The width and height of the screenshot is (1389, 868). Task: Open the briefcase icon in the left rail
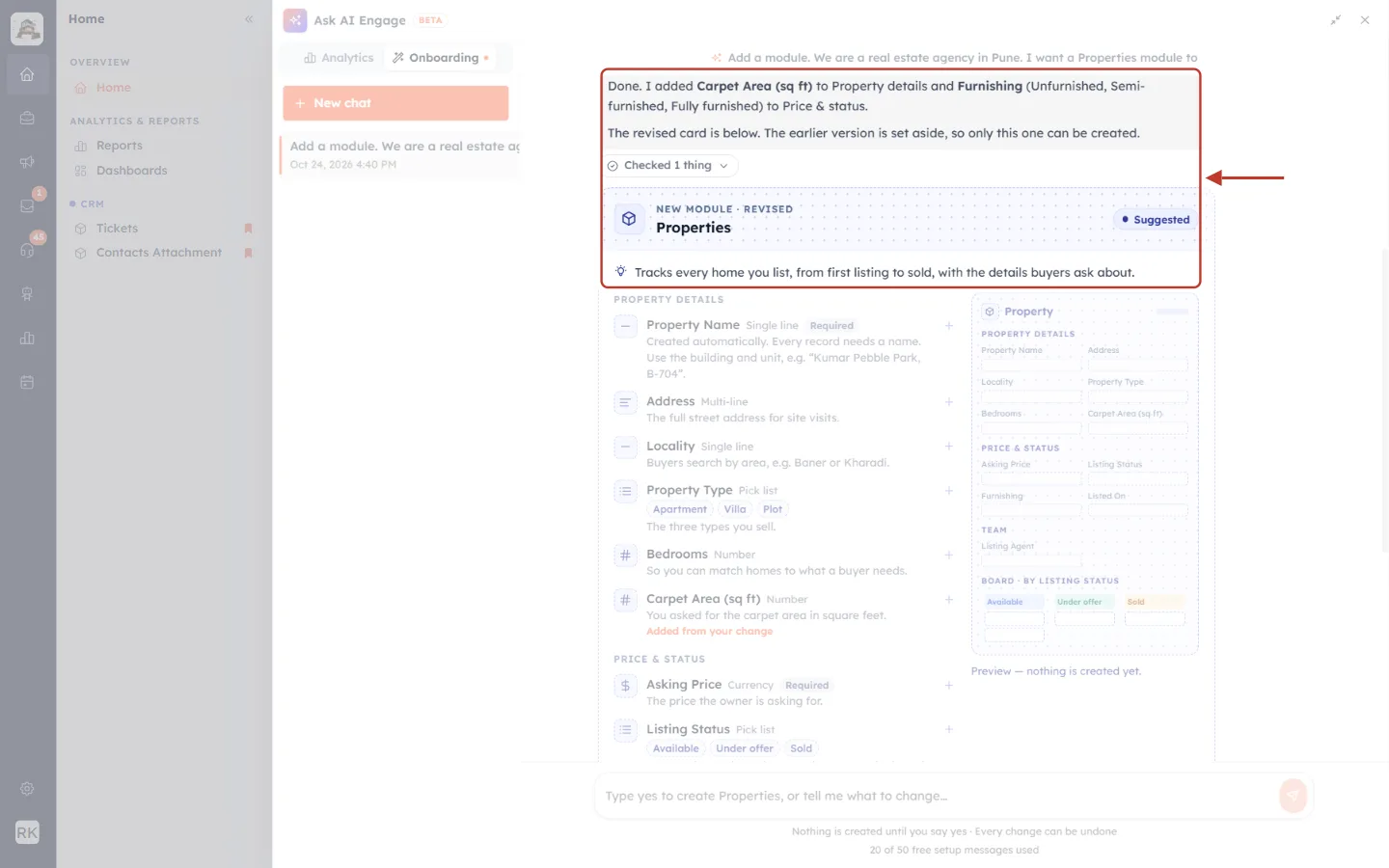coord(27,118)
